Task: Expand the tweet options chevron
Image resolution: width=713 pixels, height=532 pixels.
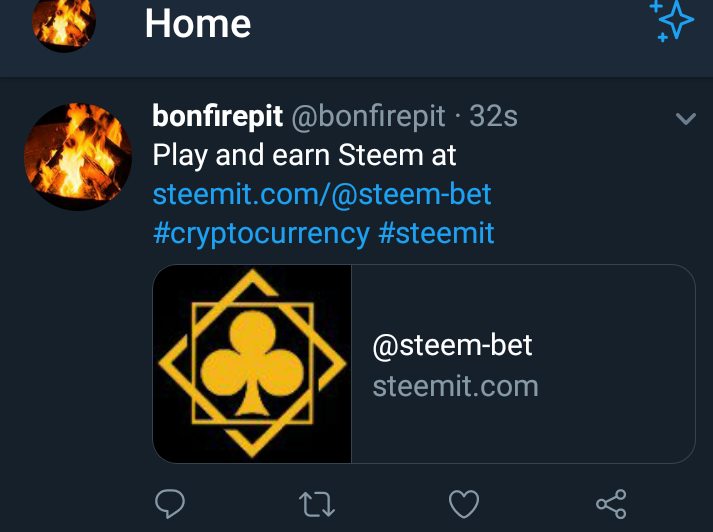Action: pyautogui.click(x=686, y=119)
